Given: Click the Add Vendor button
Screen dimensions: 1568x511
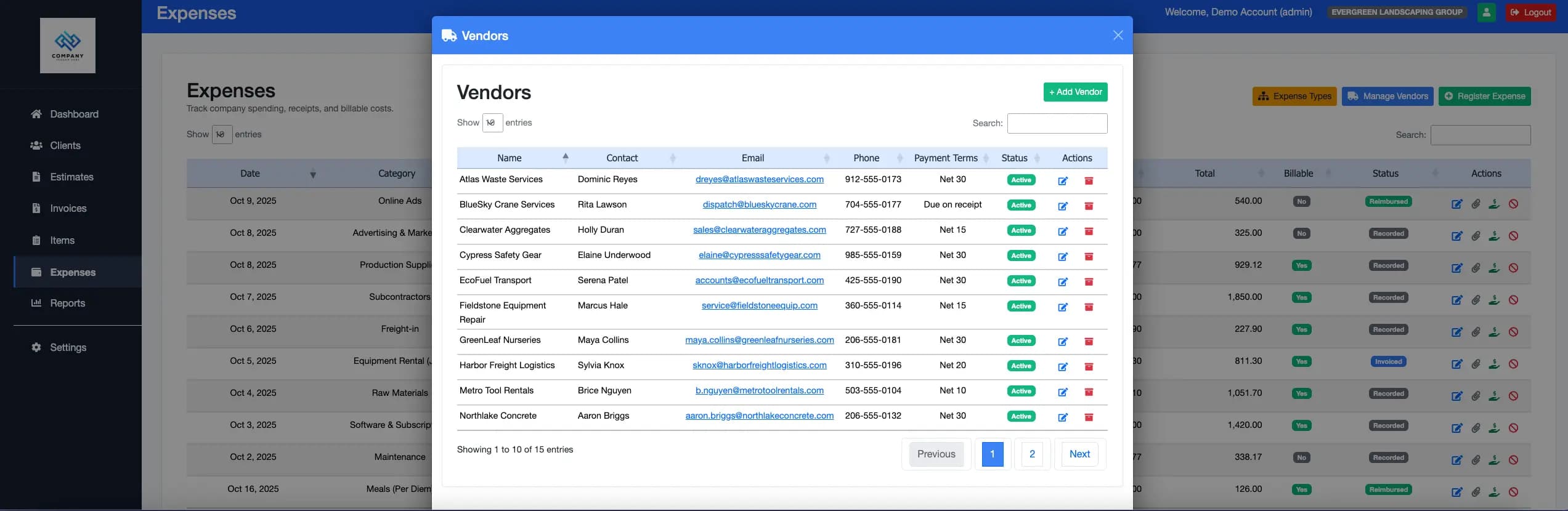Looking at the screenshot, I should (x=1075, y=92).
